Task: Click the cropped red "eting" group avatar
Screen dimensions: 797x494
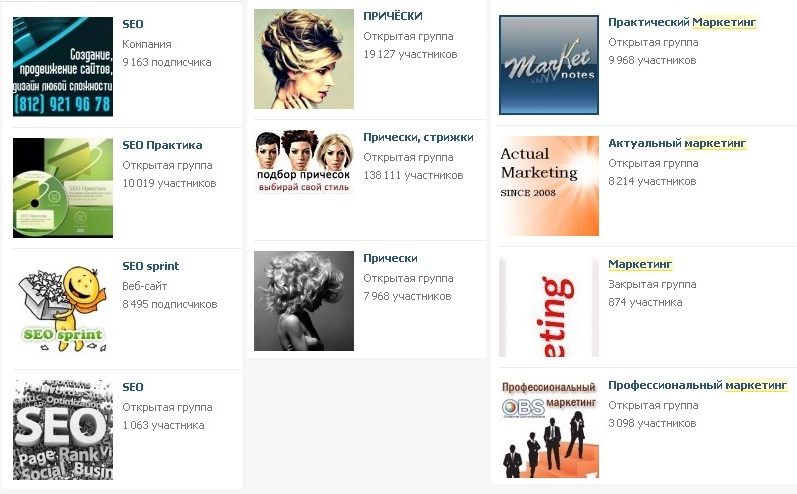Action: pyautogui.click(x=548, y=308)
